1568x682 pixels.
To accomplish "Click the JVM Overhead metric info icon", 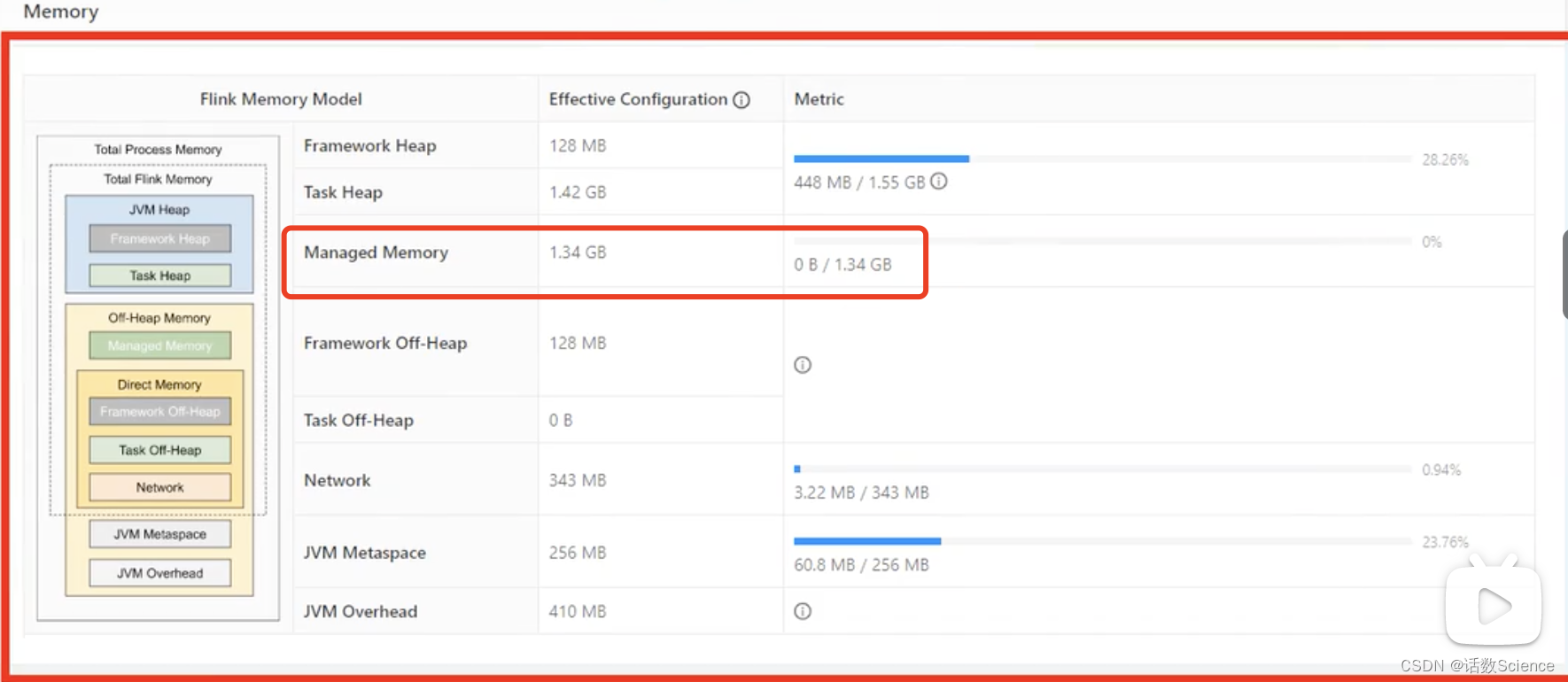I will click(x=803, y=611).
